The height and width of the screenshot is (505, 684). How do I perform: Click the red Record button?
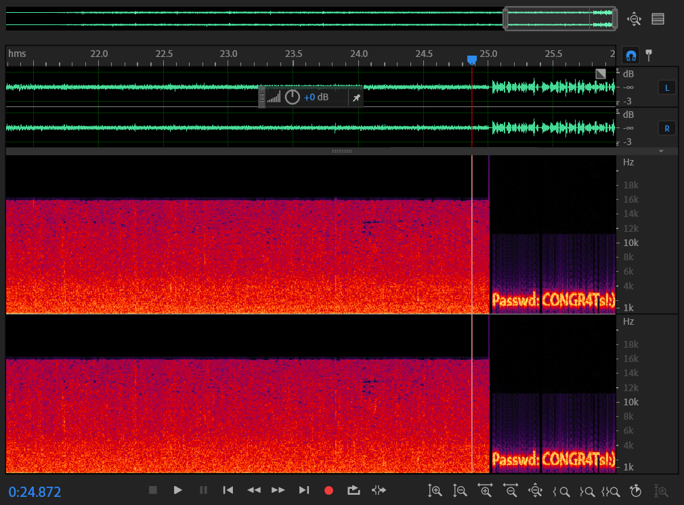328,490
